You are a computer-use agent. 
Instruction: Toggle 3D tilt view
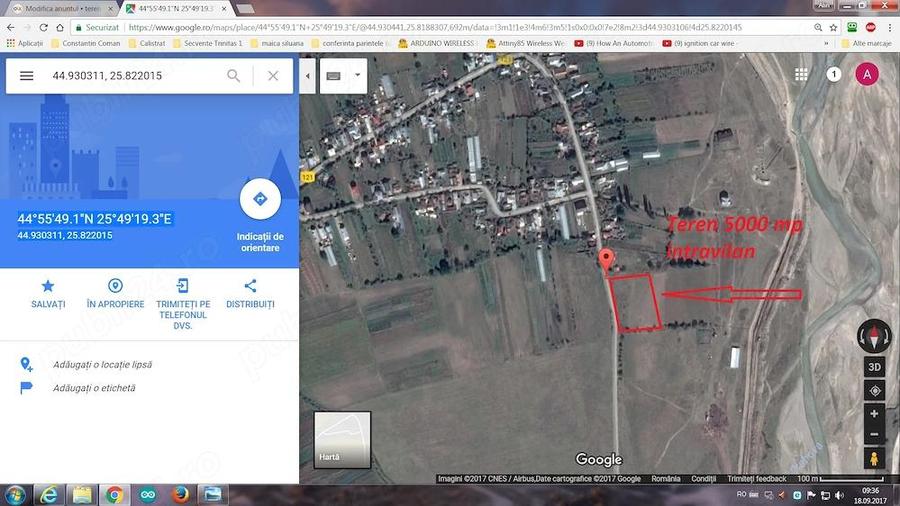pos(874,367)
